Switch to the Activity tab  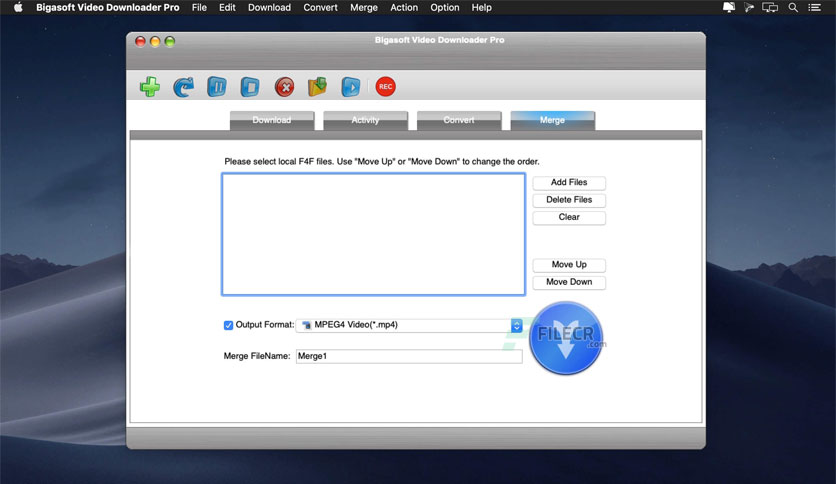coord(365,120)
